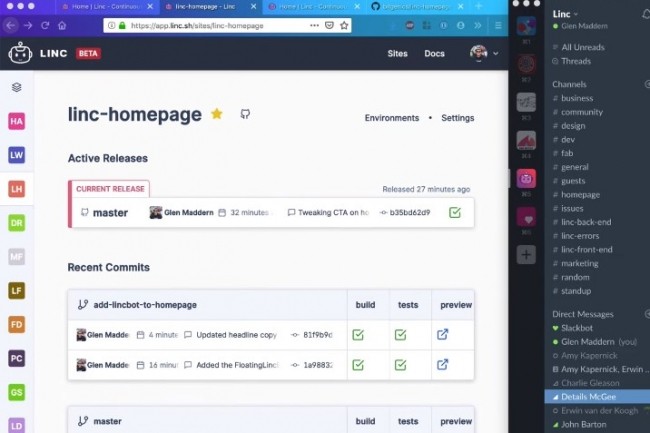Viewport: 650px width, 433px height.
Task: Open the #design channel
Action: coord(573,126)
